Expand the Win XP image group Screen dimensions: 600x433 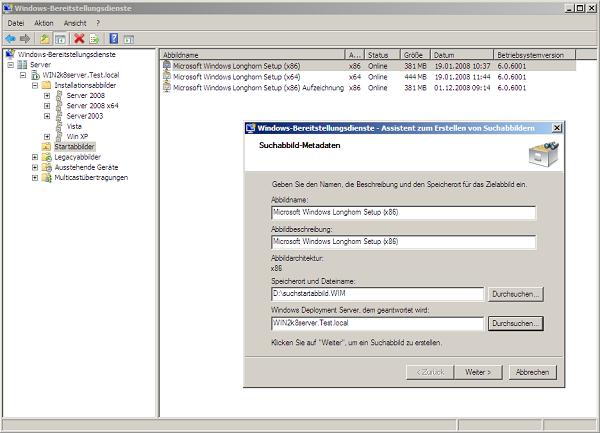(x=47, y=137)
